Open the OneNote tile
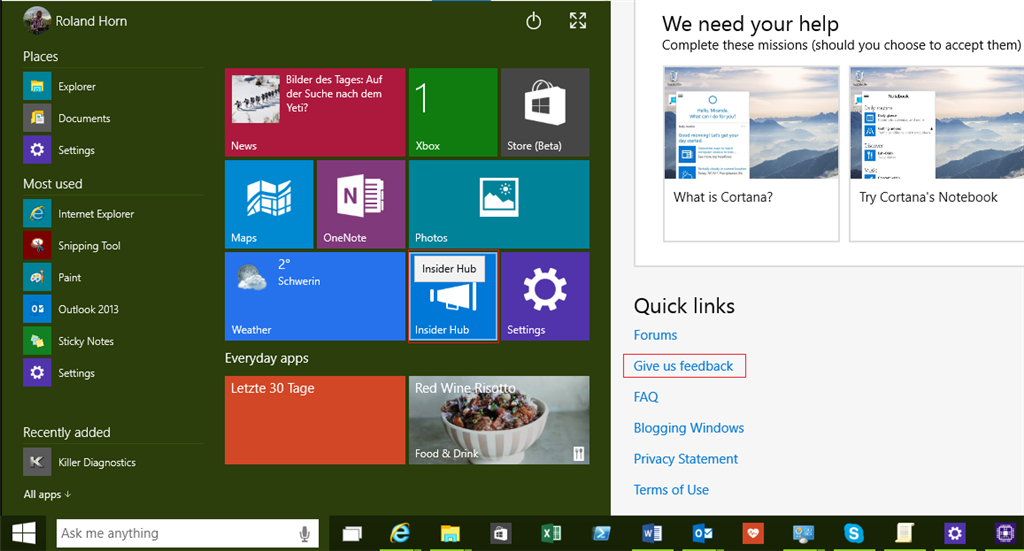 361,204
